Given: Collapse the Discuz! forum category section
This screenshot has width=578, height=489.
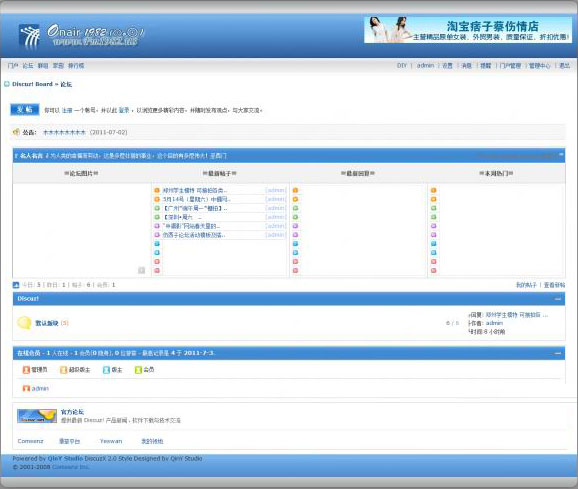Looking at the screenshot, I should click(x=558, y=299).
